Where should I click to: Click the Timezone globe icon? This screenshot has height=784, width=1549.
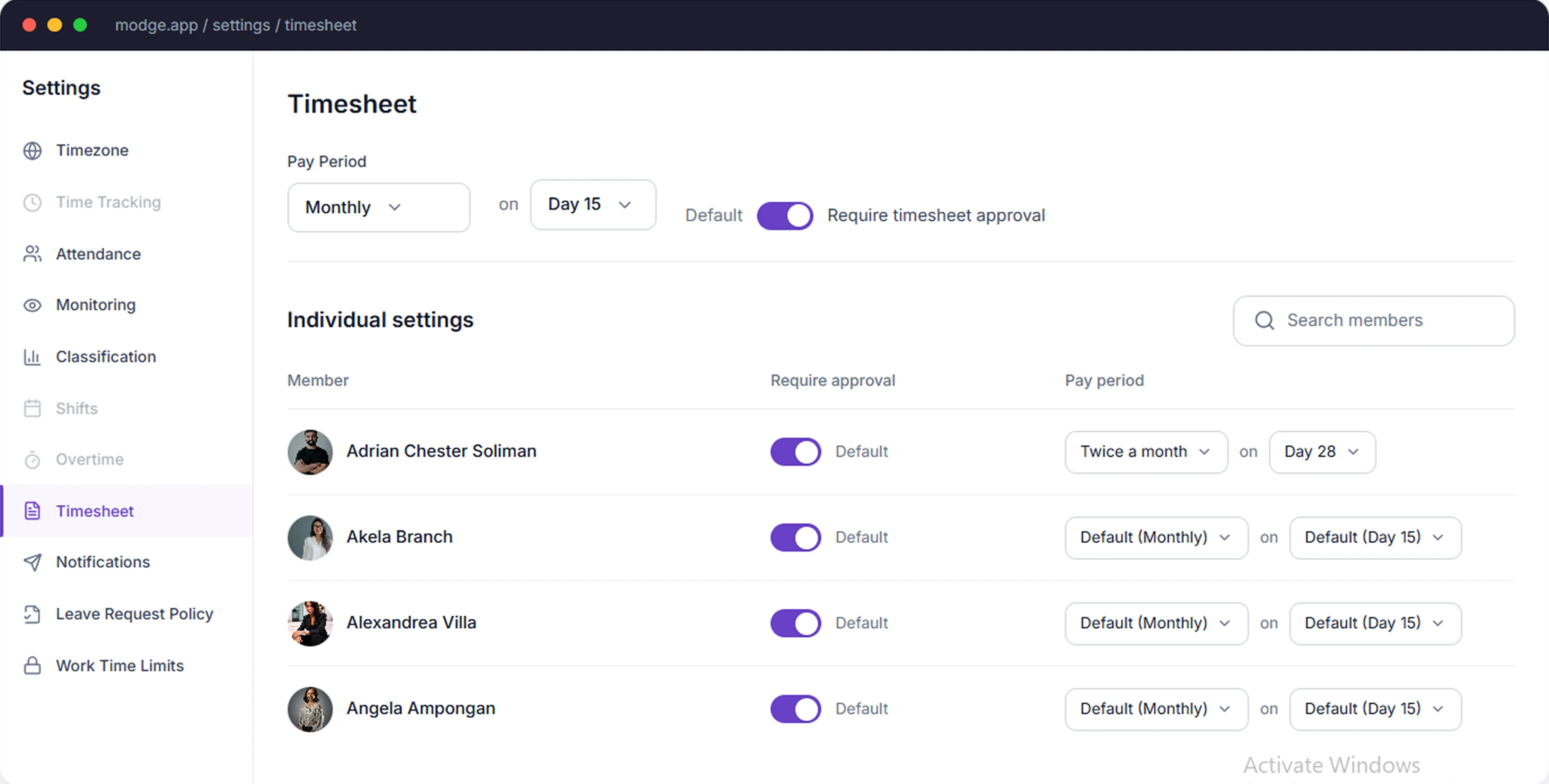(32, 150)
